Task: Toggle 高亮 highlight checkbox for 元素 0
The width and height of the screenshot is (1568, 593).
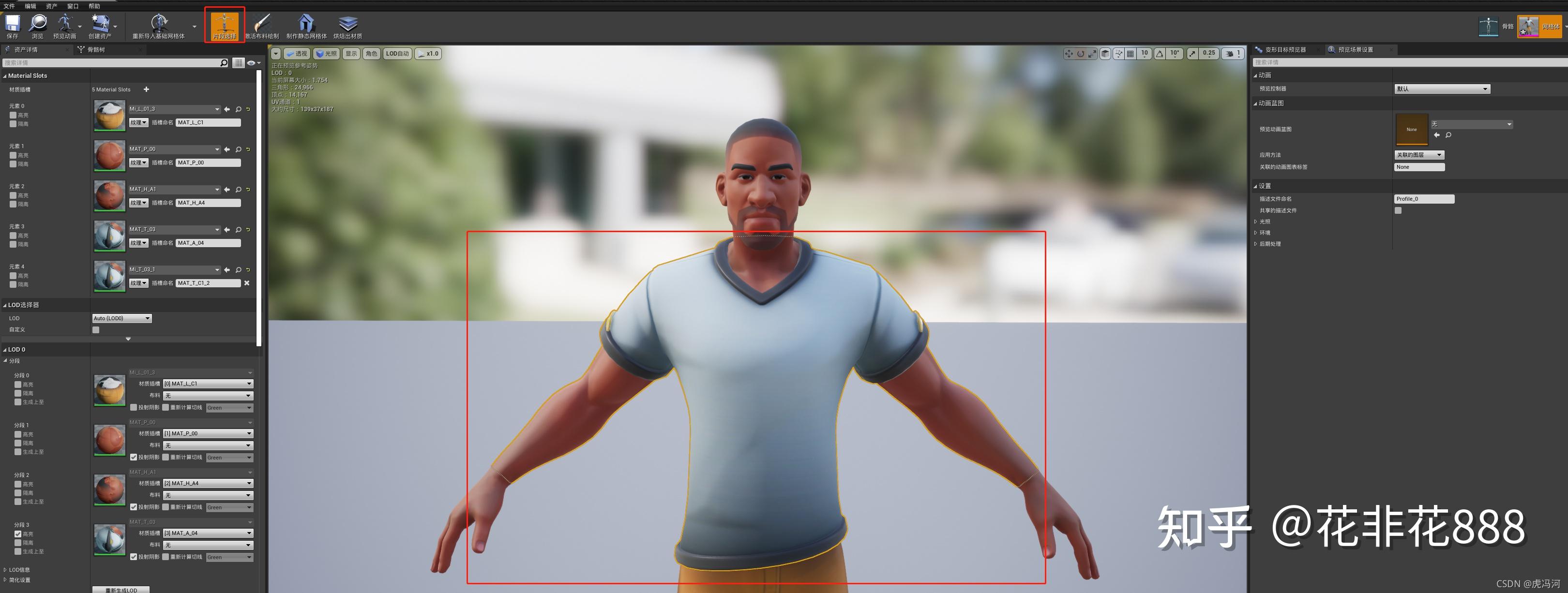Action: (x=13, y=115)
